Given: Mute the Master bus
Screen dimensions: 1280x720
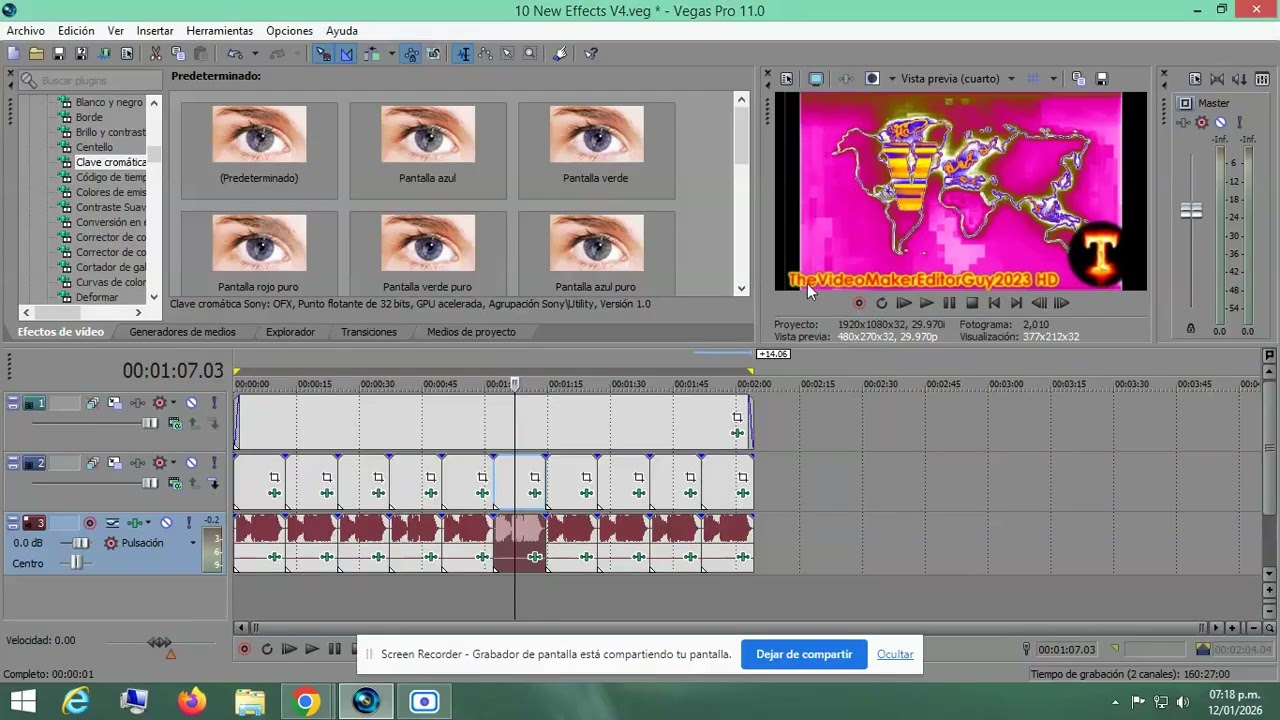Looking at the screenshot, I should 1220,122.
